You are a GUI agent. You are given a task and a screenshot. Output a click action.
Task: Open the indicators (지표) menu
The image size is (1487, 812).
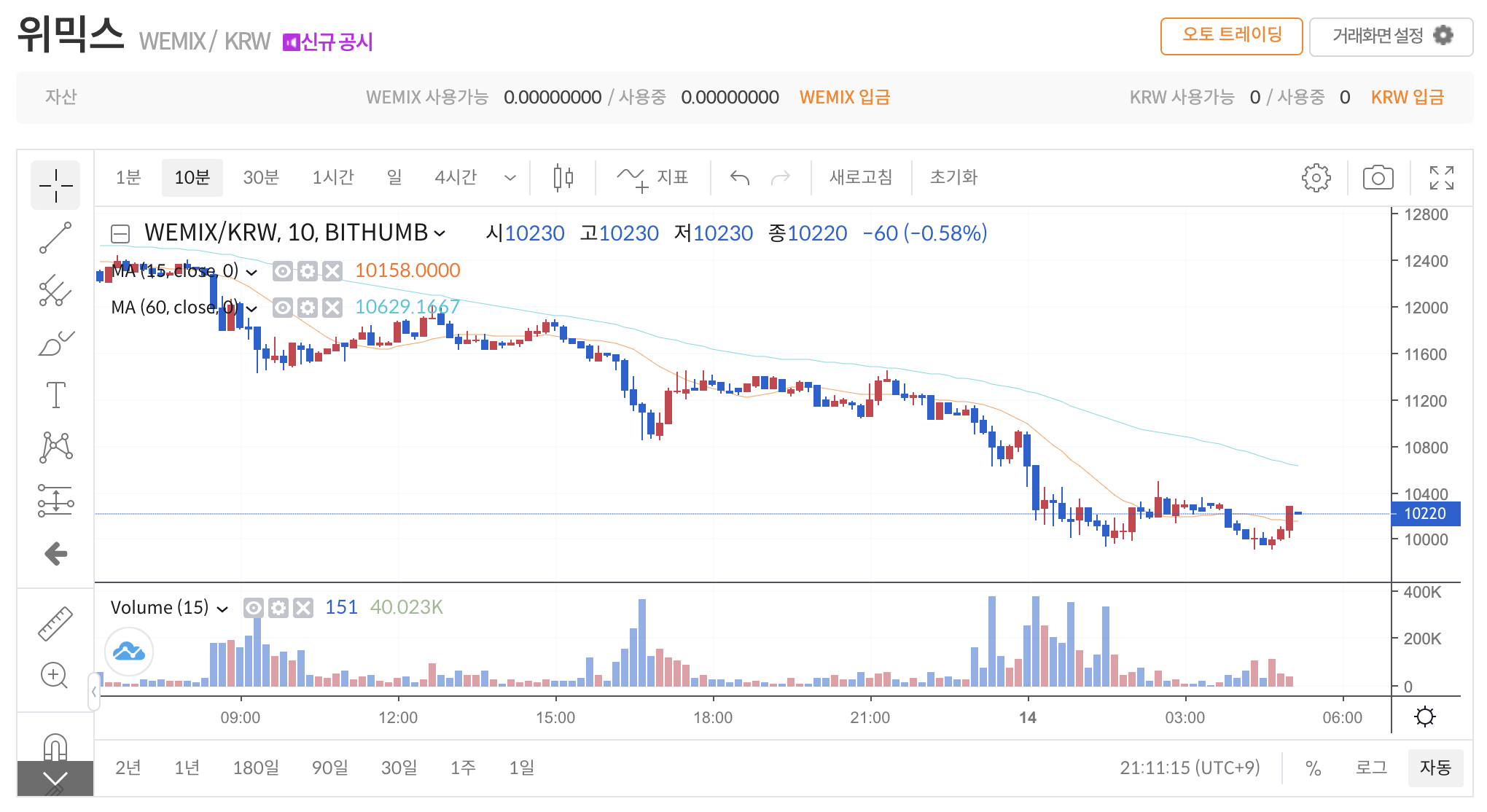point(652,177)
